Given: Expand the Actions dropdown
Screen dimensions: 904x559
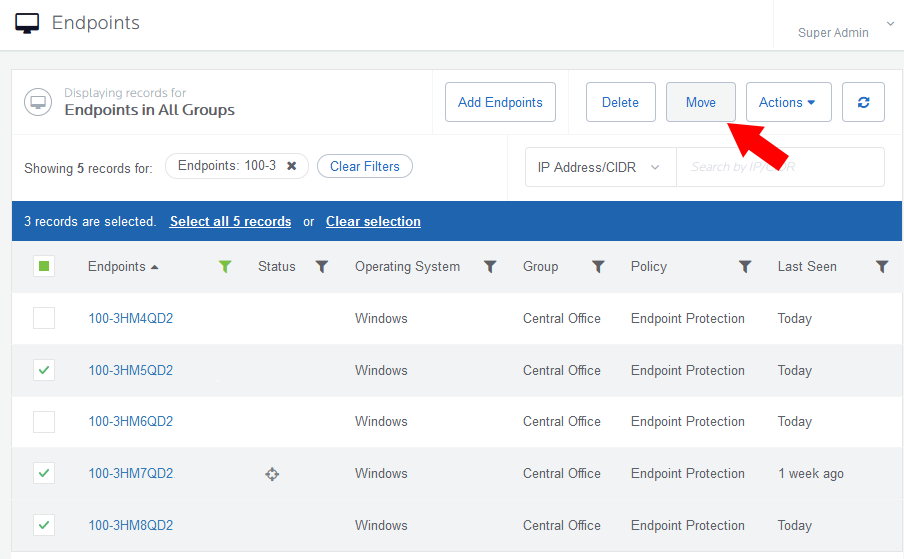Looking at the screenshot, I should [x=788, y=102].
